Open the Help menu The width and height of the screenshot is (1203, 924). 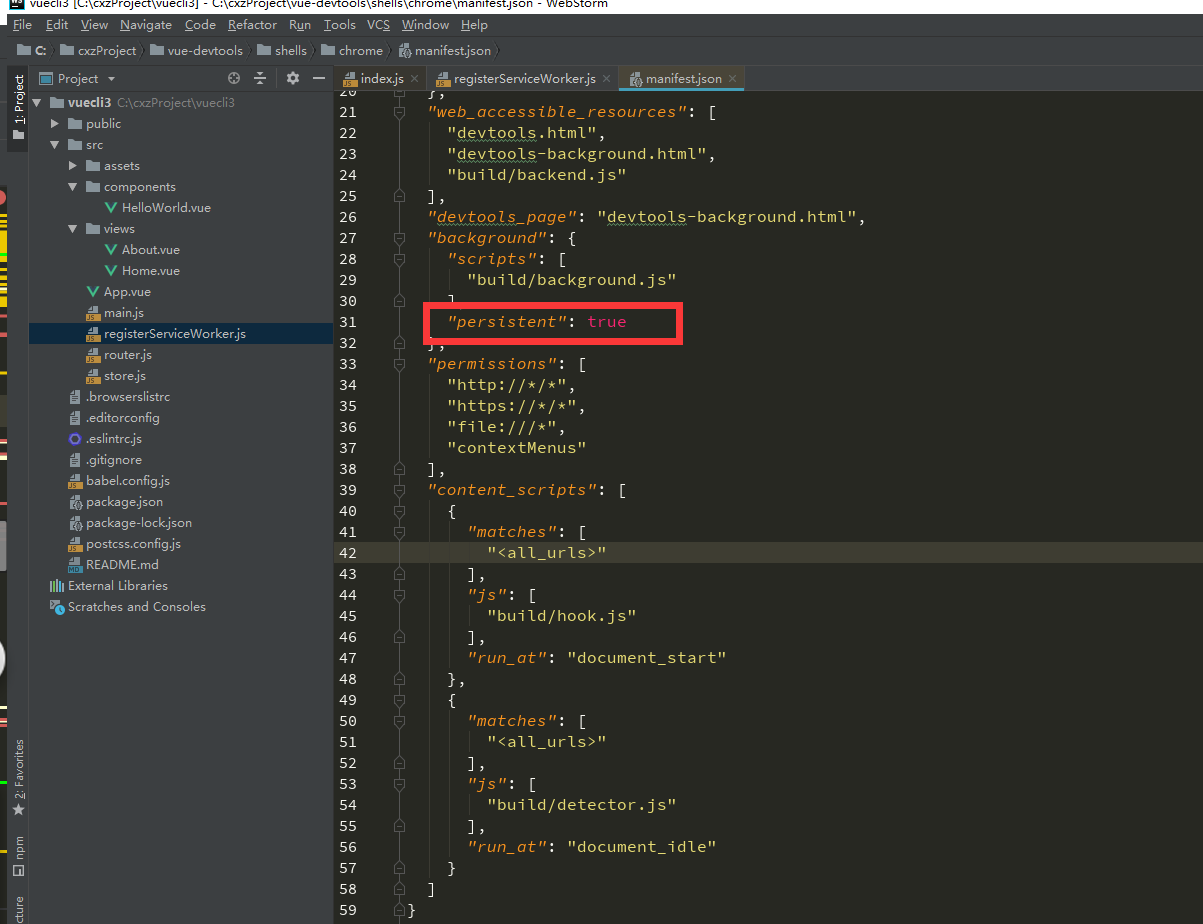coord(475,25)
